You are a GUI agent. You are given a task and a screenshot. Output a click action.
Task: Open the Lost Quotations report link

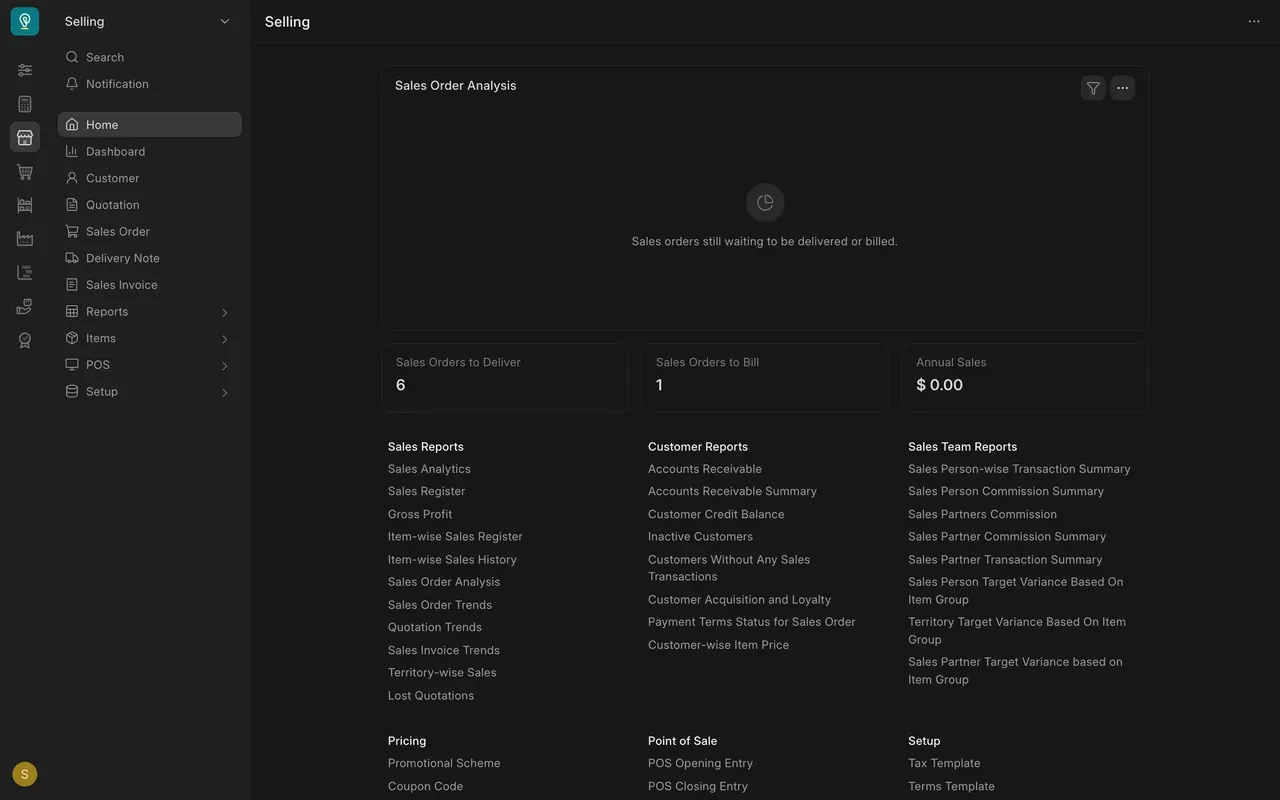(431, 696)
